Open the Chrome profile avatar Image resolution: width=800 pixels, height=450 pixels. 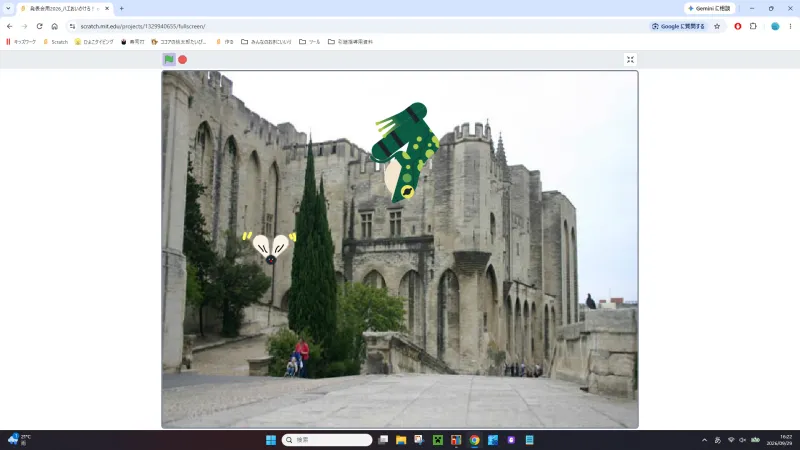click(x=775, y=26)
